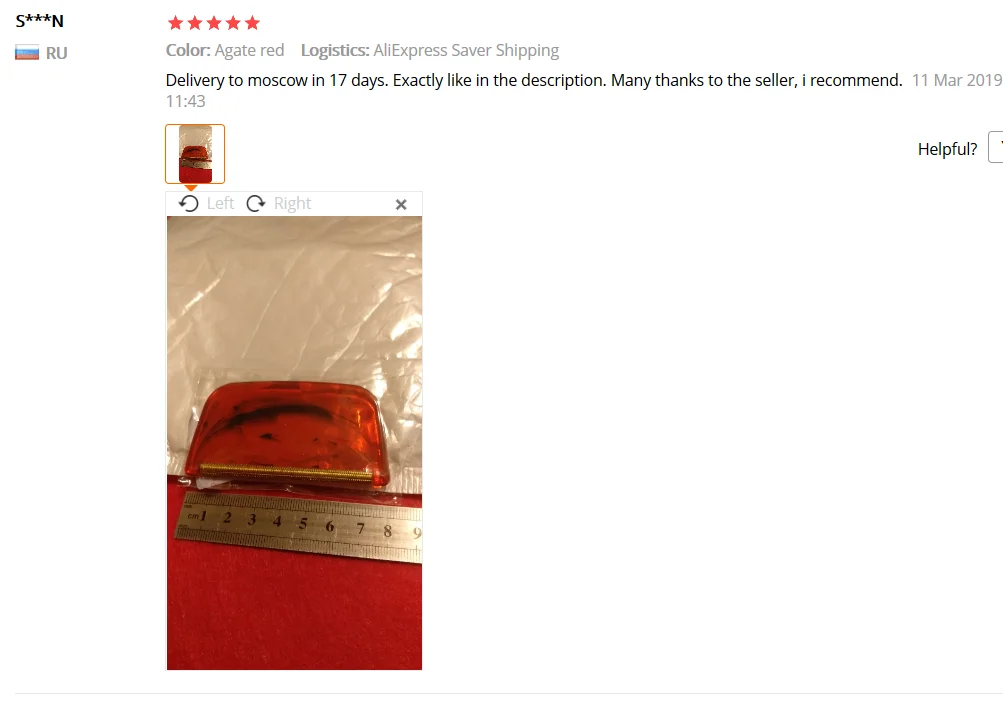Click the 'Helpful?' label text
Viewport: 1003px width, 705px height.
947,149
